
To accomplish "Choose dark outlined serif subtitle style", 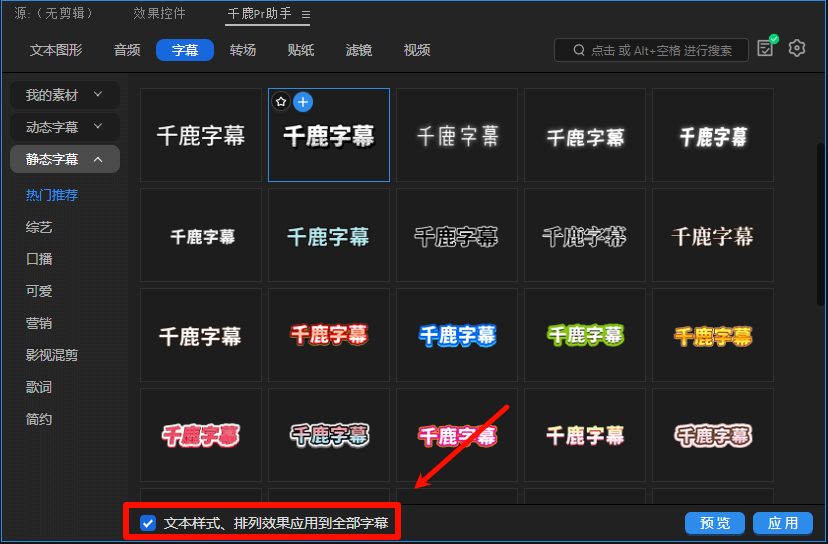I will tap(585, 236).
